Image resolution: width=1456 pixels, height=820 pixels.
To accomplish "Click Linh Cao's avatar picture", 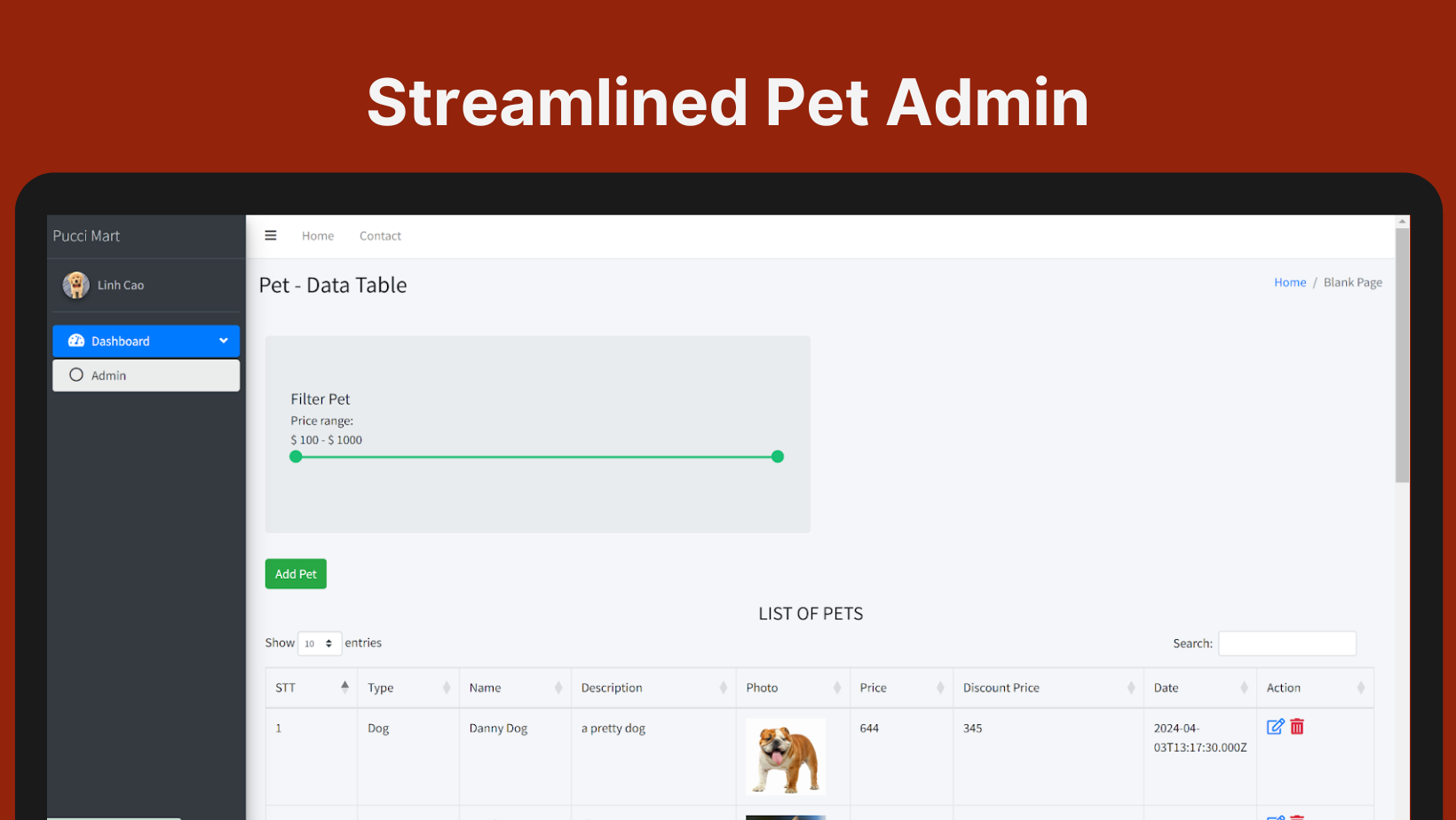I will coord(75,285).
